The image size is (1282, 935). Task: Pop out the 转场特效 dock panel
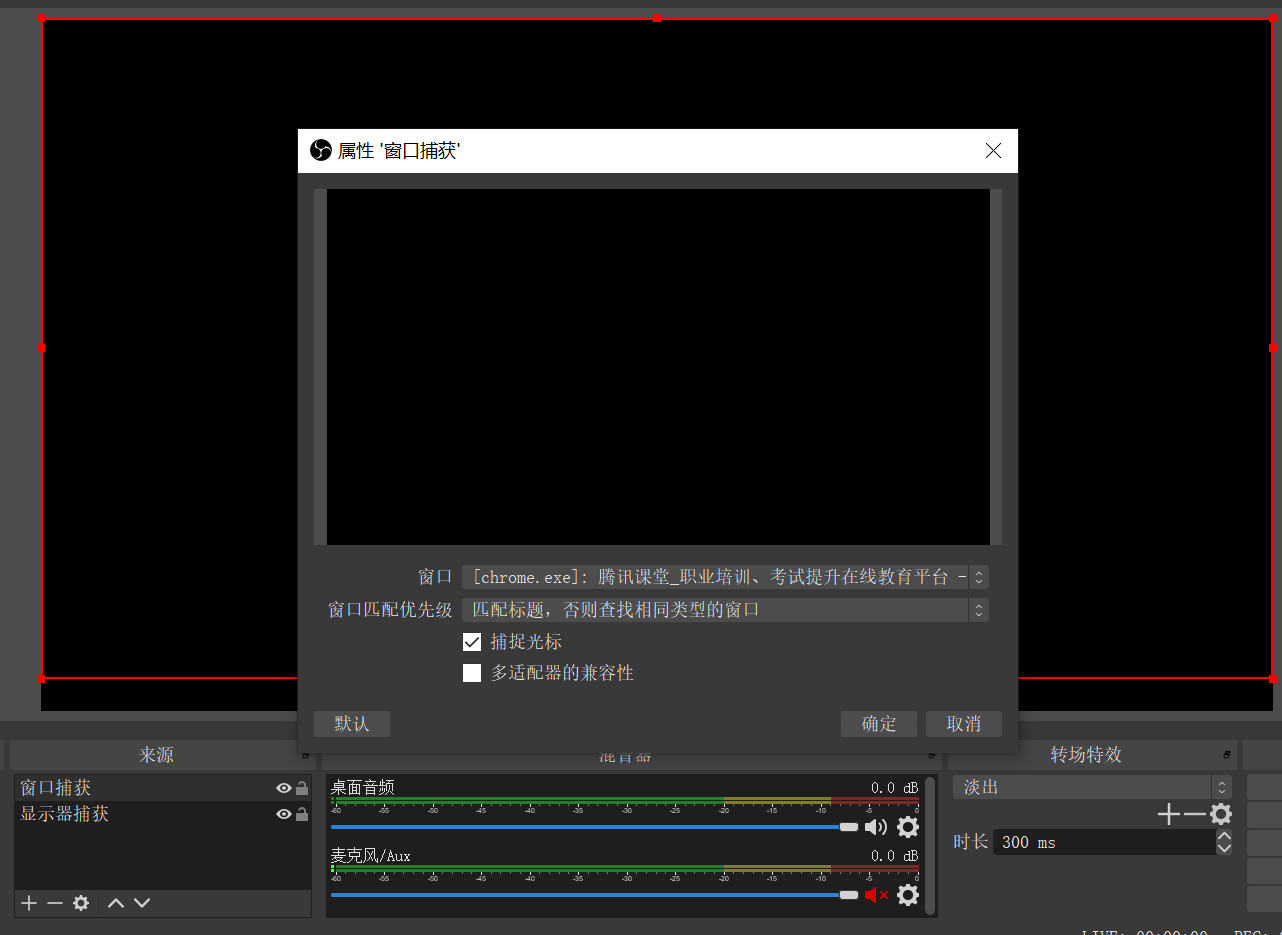coord(1226,755)
